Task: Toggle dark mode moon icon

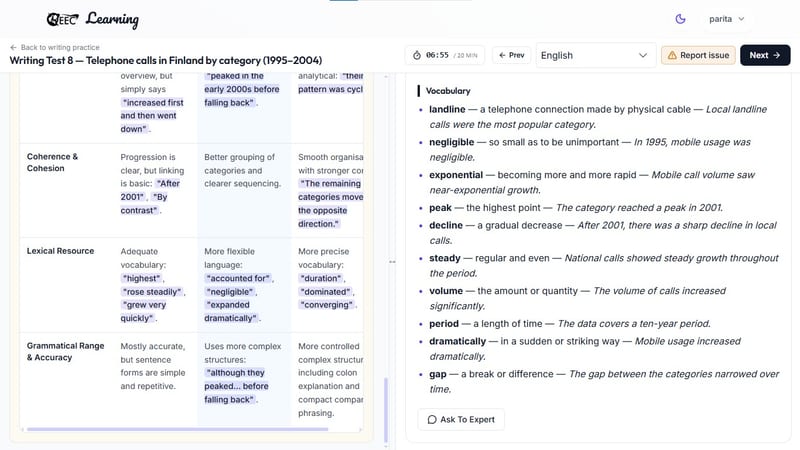Action: (x=680, y=19)
